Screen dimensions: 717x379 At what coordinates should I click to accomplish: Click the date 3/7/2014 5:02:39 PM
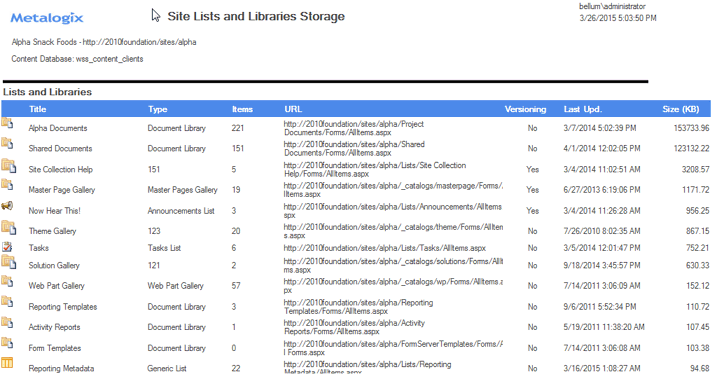[x=599, y=128]
